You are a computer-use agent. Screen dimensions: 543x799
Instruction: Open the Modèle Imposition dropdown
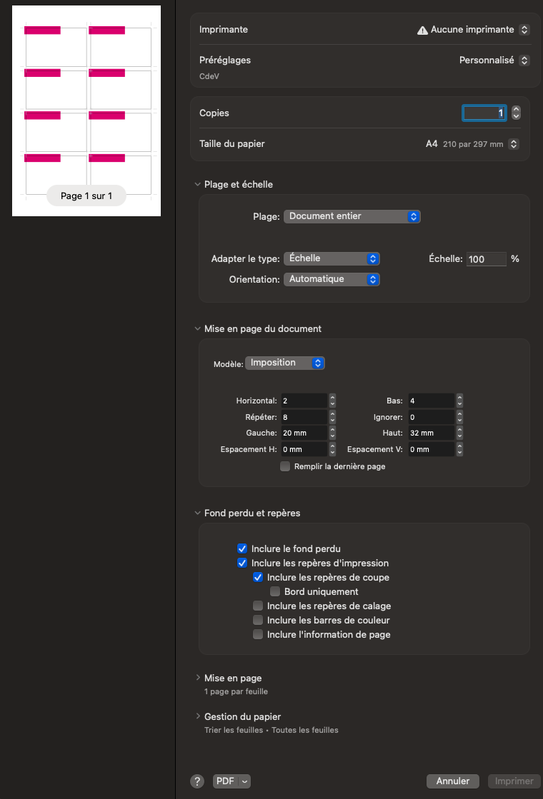[285, 363]
